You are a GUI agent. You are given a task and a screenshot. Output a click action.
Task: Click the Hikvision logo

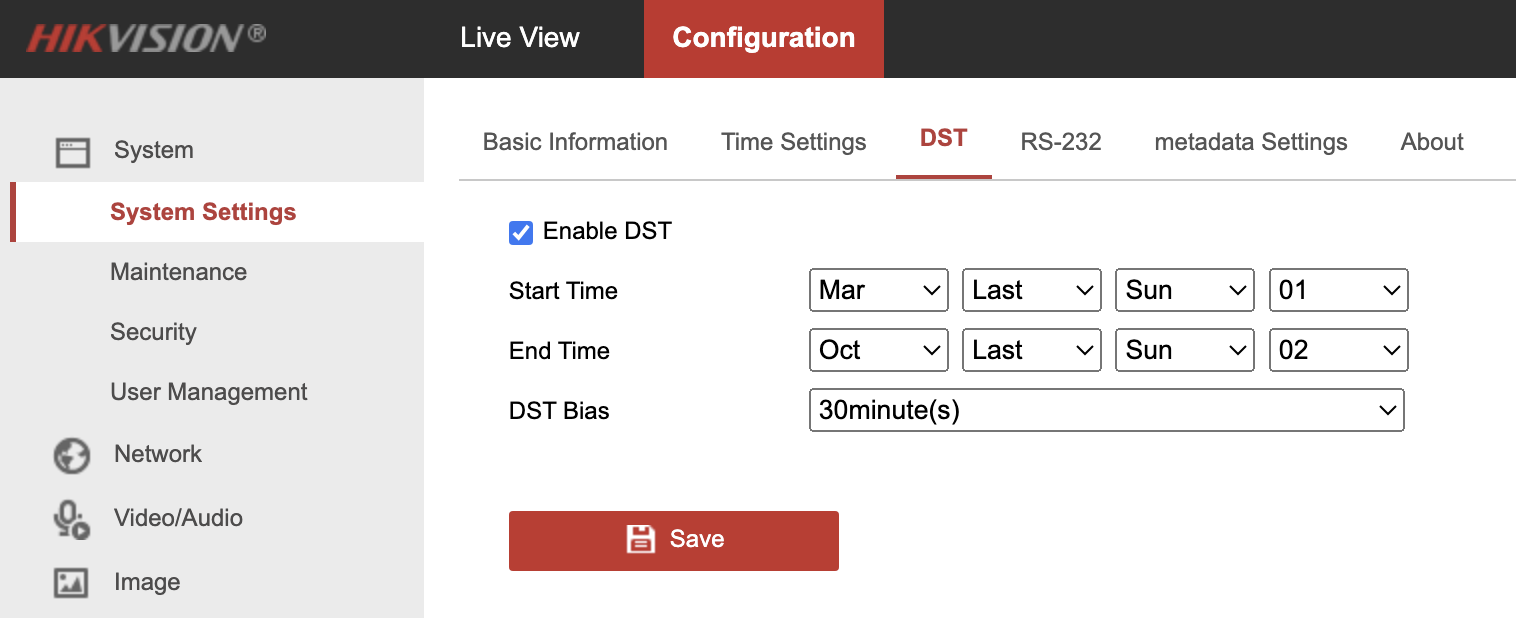(146, 38)
